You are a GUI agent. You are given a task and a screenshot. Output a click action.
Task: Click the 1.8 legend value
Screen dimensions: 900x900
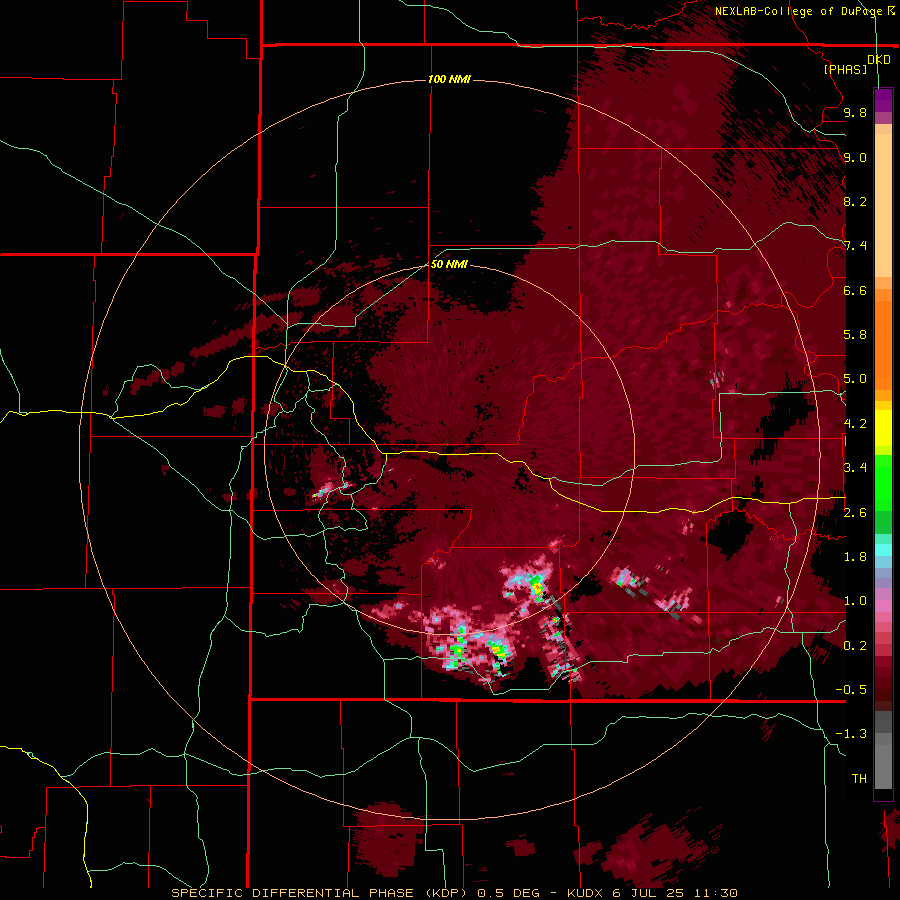tap(855, 557)
